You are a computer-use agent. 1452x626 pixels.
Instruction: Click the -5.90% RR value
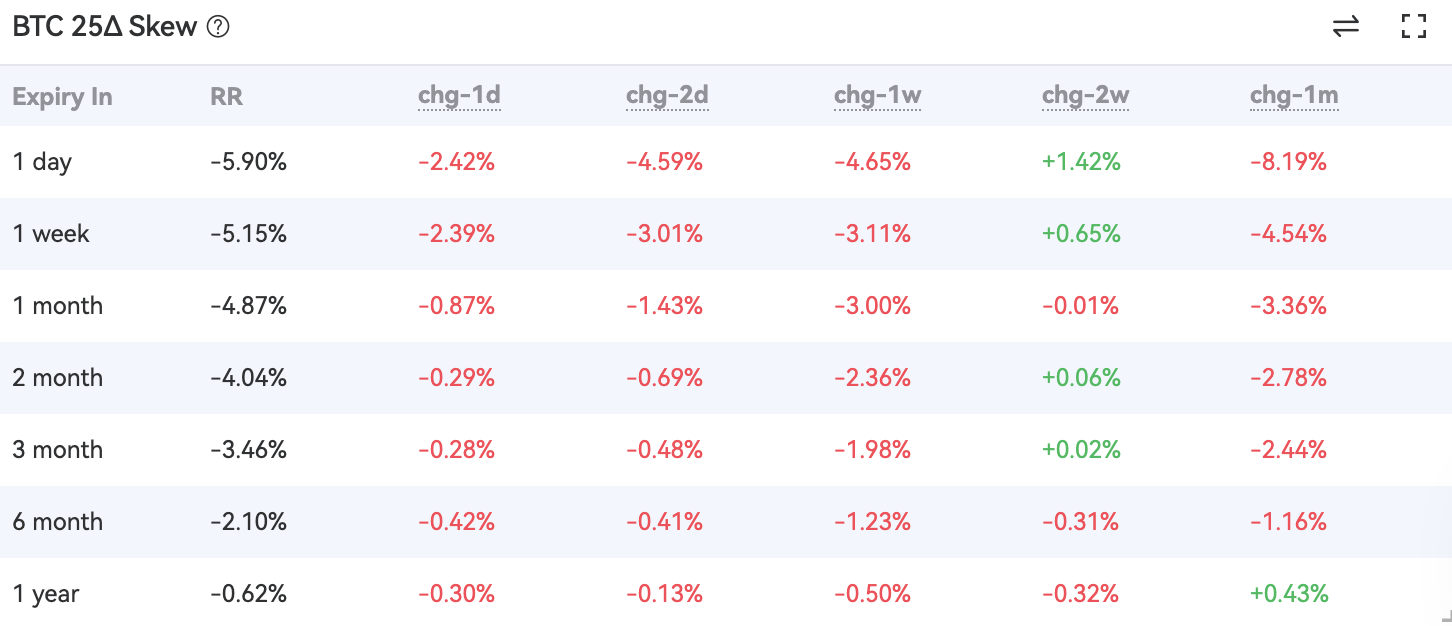248,162
